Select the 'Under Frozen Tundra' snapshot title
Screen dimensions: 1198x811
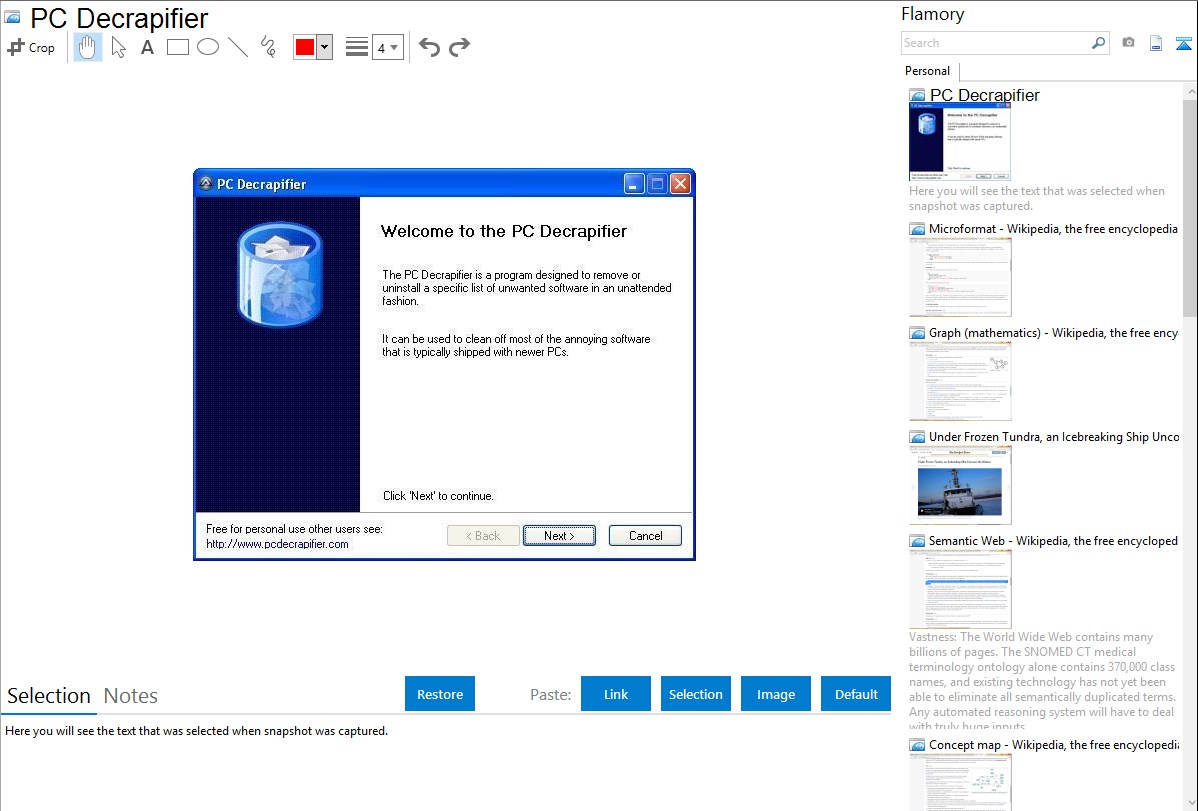click(1054, 436)
